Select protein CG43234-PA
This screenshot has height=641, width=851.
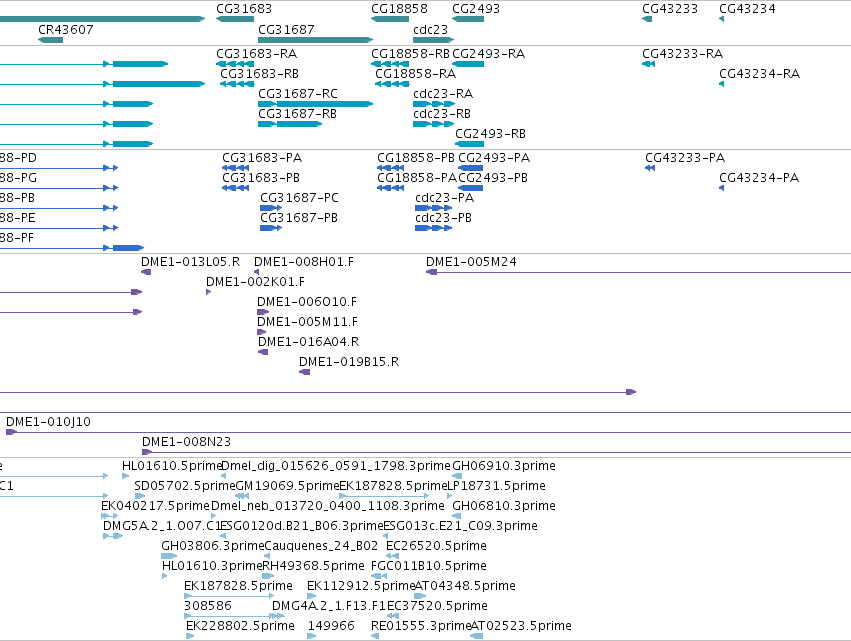click(759, 178)
